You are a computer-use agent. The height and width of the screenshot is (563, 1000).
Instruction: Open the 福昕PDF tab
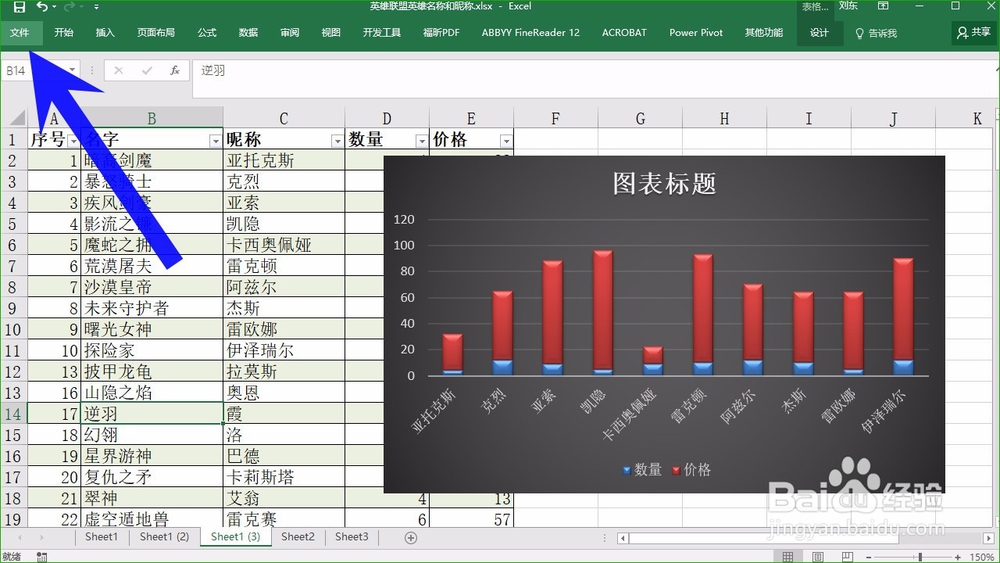coord(441,33)
